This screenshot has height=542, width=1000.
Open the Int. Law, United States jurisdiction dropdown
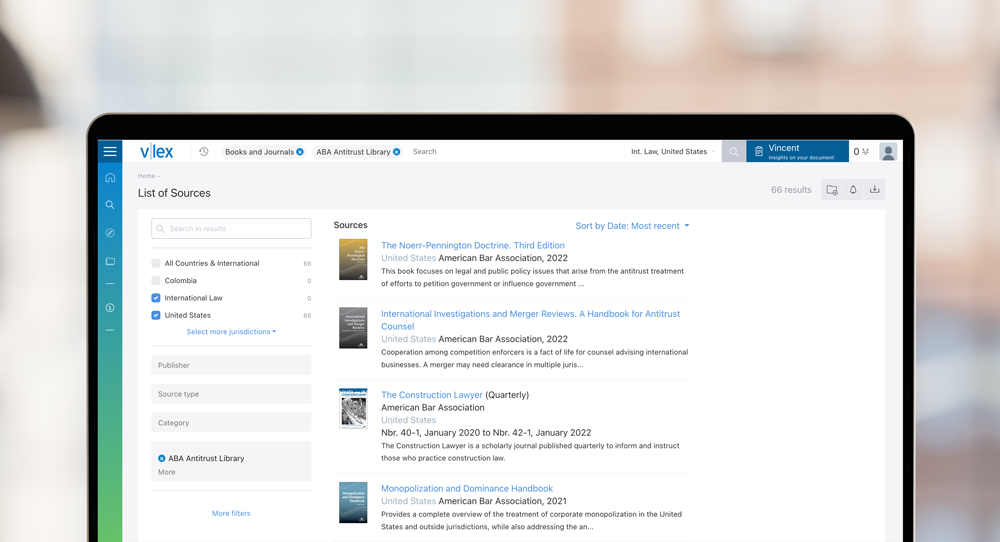673,152
